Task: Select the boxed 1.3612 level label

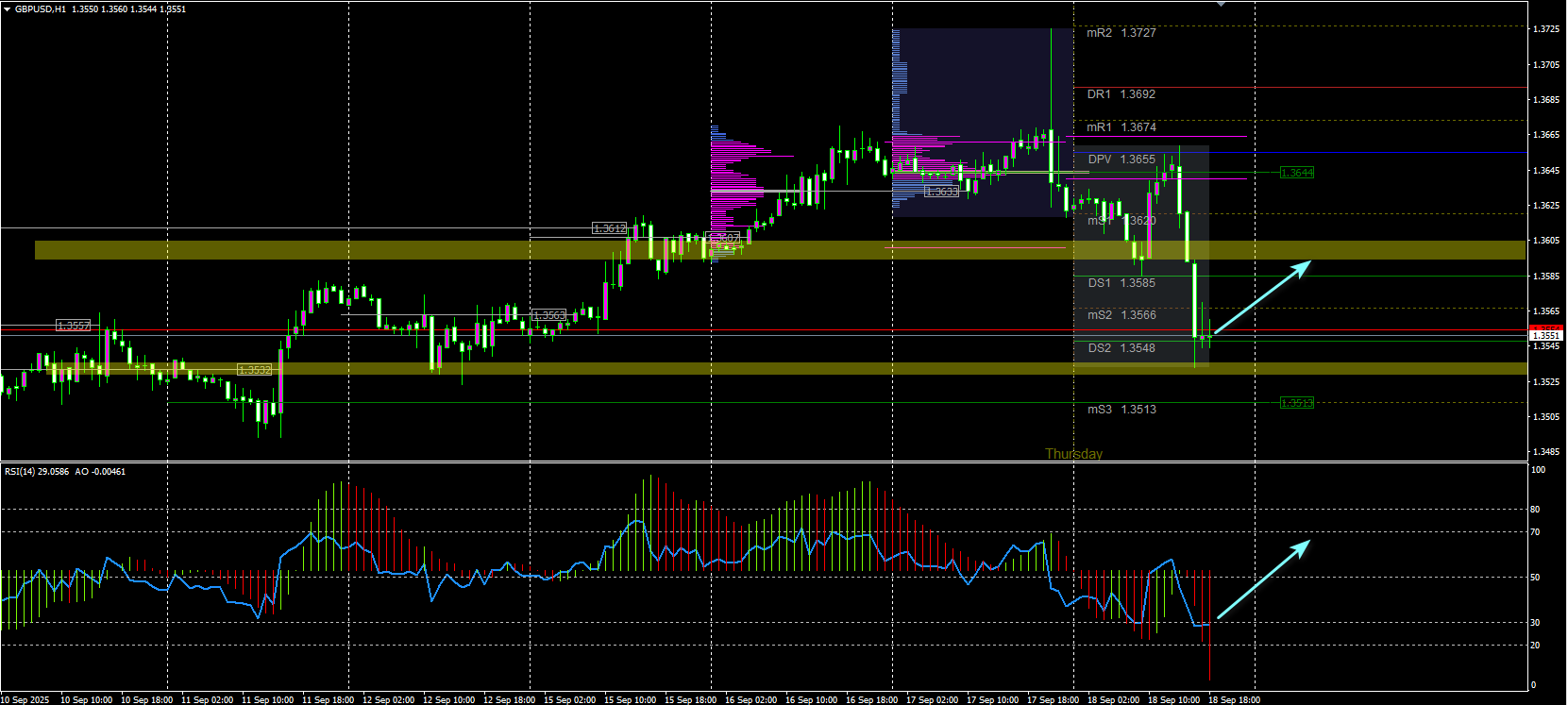Action: pyautogui.click(x=609, y=228)
